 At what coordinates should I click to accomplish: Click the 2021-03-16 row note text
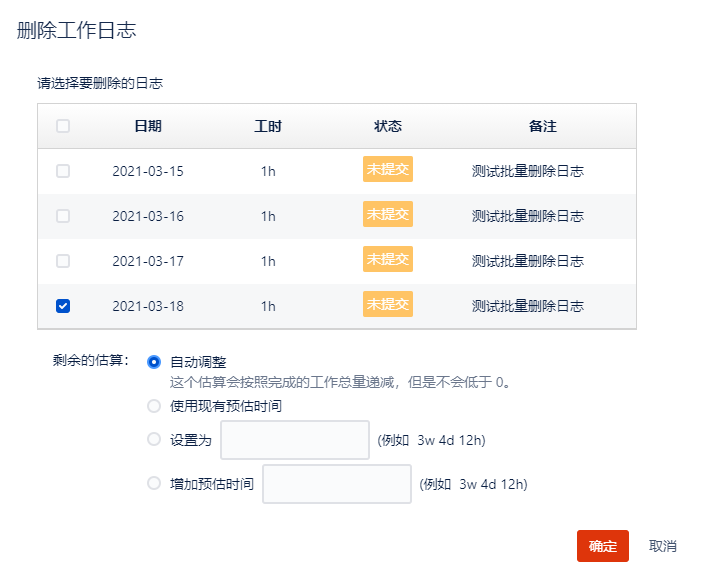point(527,216)
